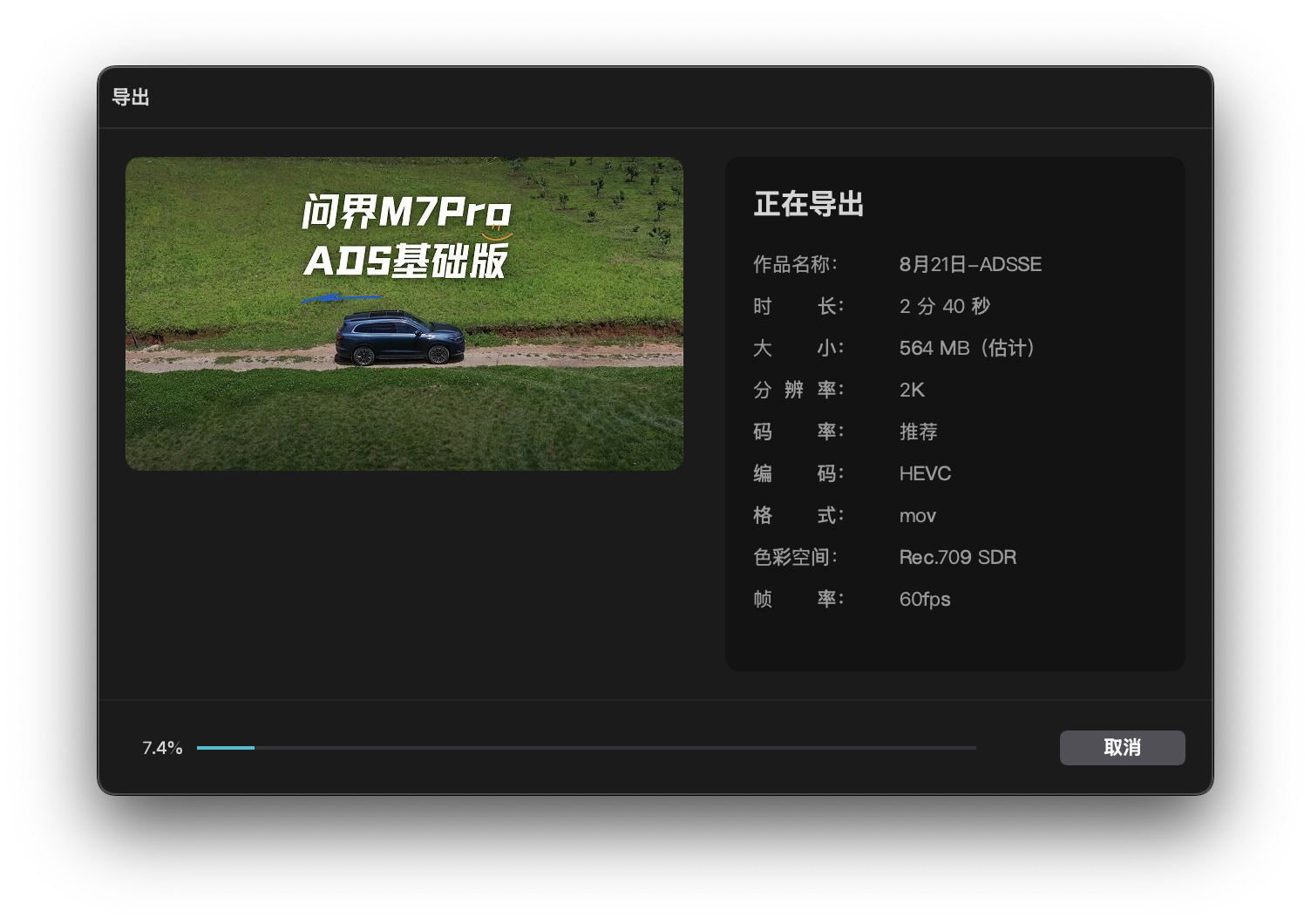The image size is (1311, 924).
Task: Click the 色彩空间 label
Action: coord(795,557)
